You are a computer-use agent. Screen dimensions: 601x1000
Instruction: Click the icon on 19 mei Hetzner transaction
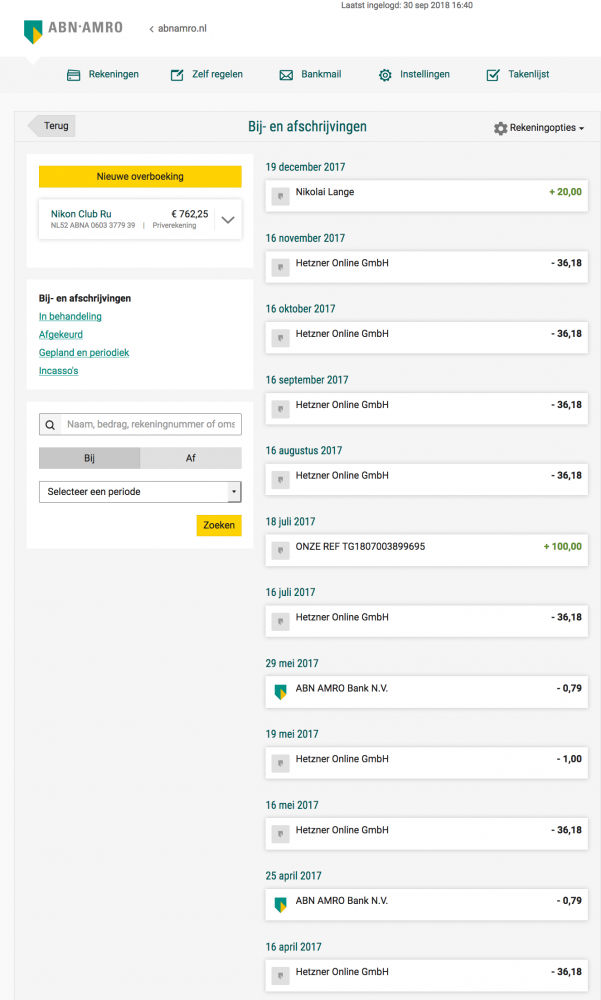click(280, 763)
